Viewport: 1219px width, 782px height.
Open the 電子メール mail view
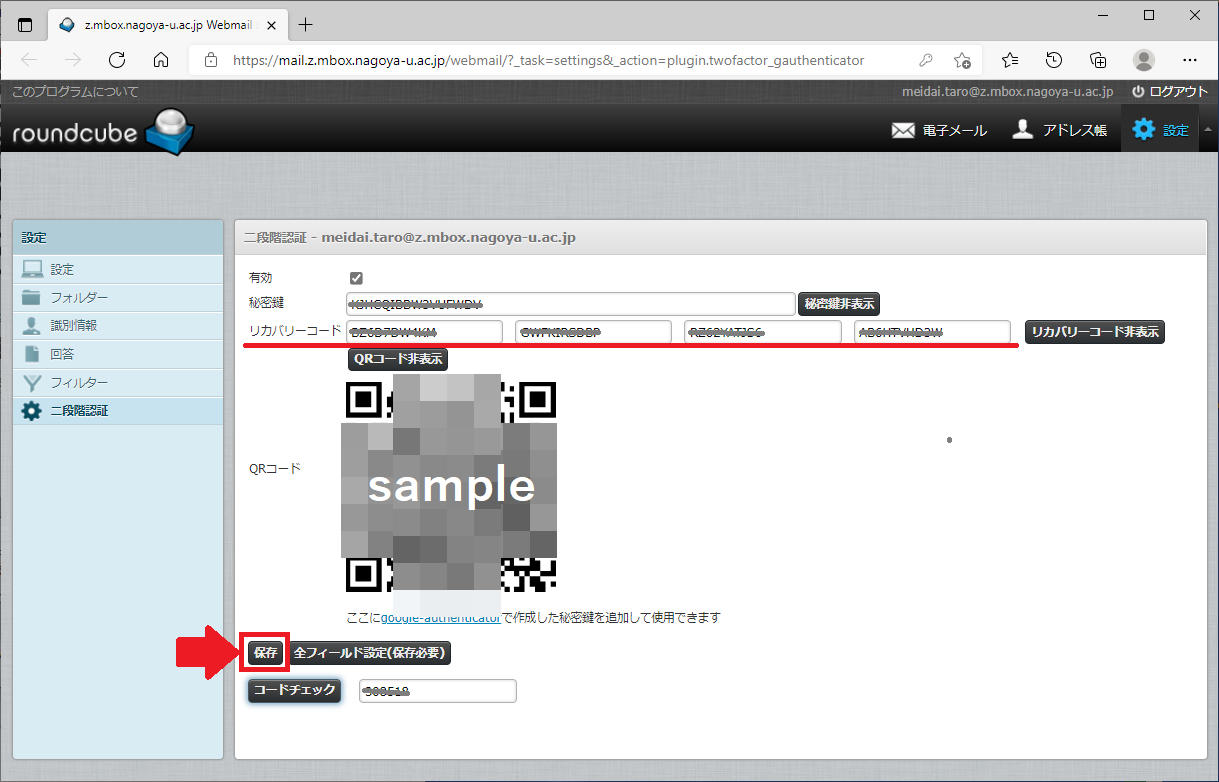click(939, 130)
